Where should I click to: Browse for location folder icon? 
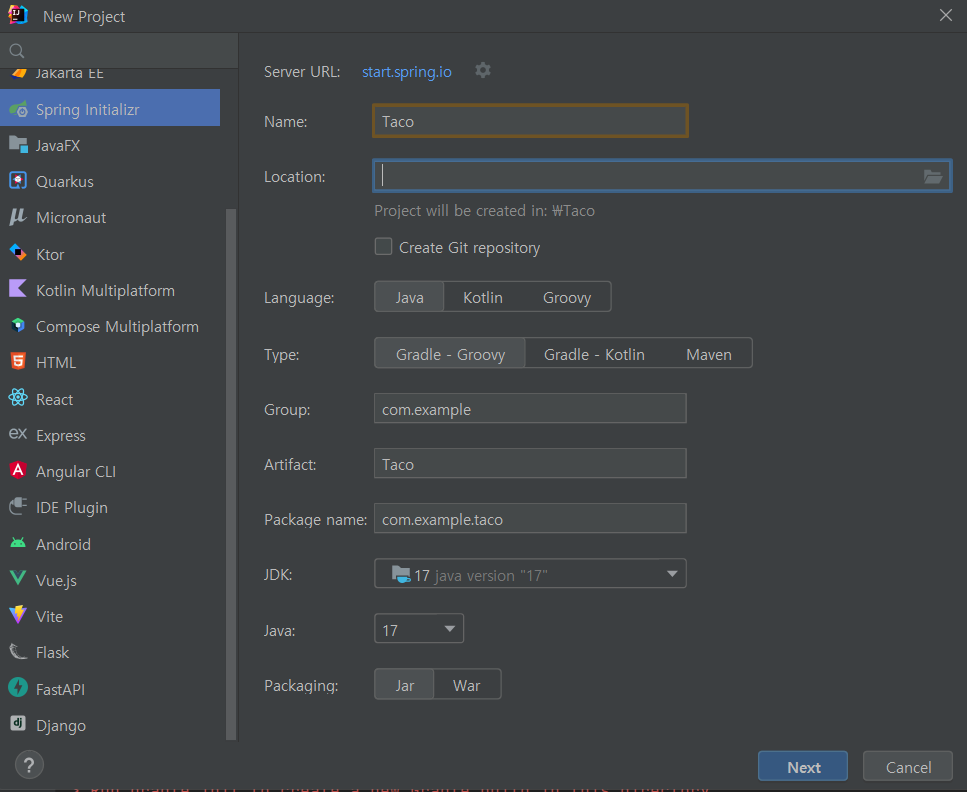tap(932, 177)
